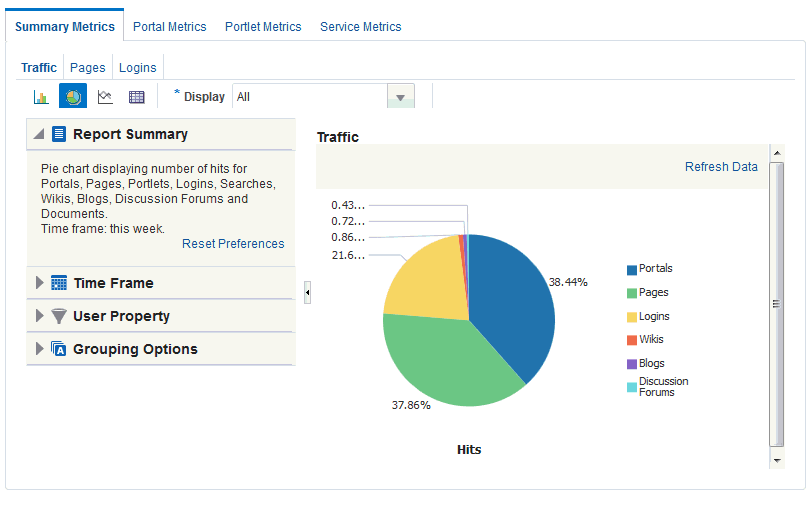Click the Refresh Data link
The height and width of the screenshot is (505, 812).
click(x=721, y=167)
